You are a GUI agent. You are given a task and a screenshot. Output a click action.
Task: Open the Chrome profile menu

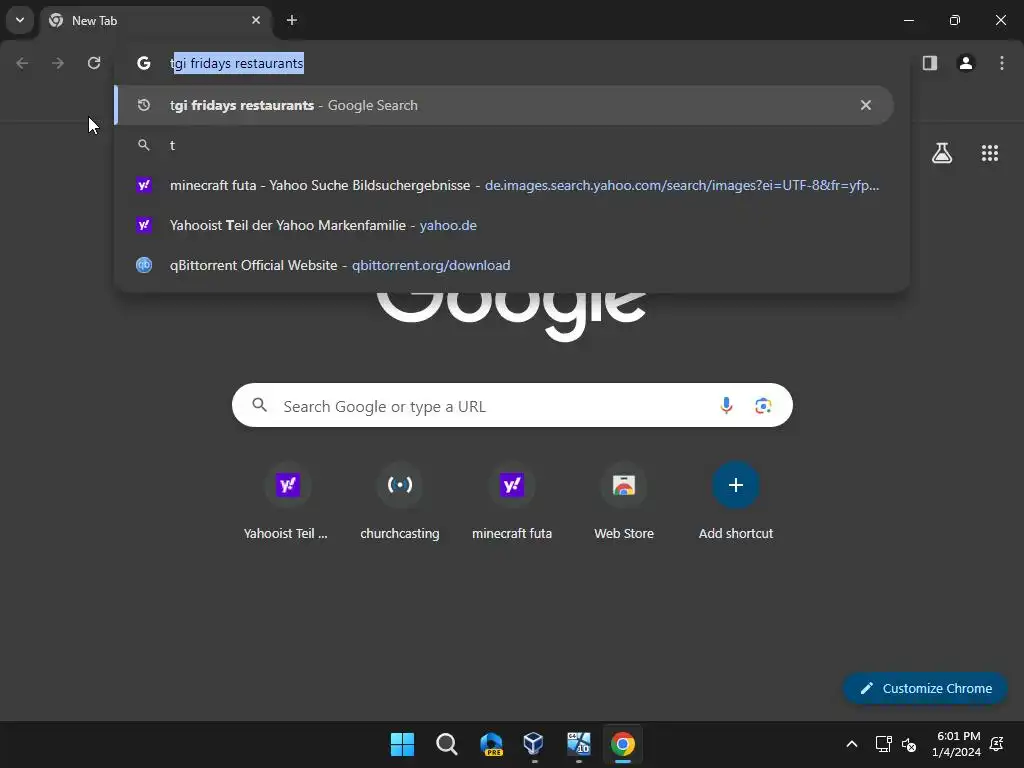click(966, 63)
